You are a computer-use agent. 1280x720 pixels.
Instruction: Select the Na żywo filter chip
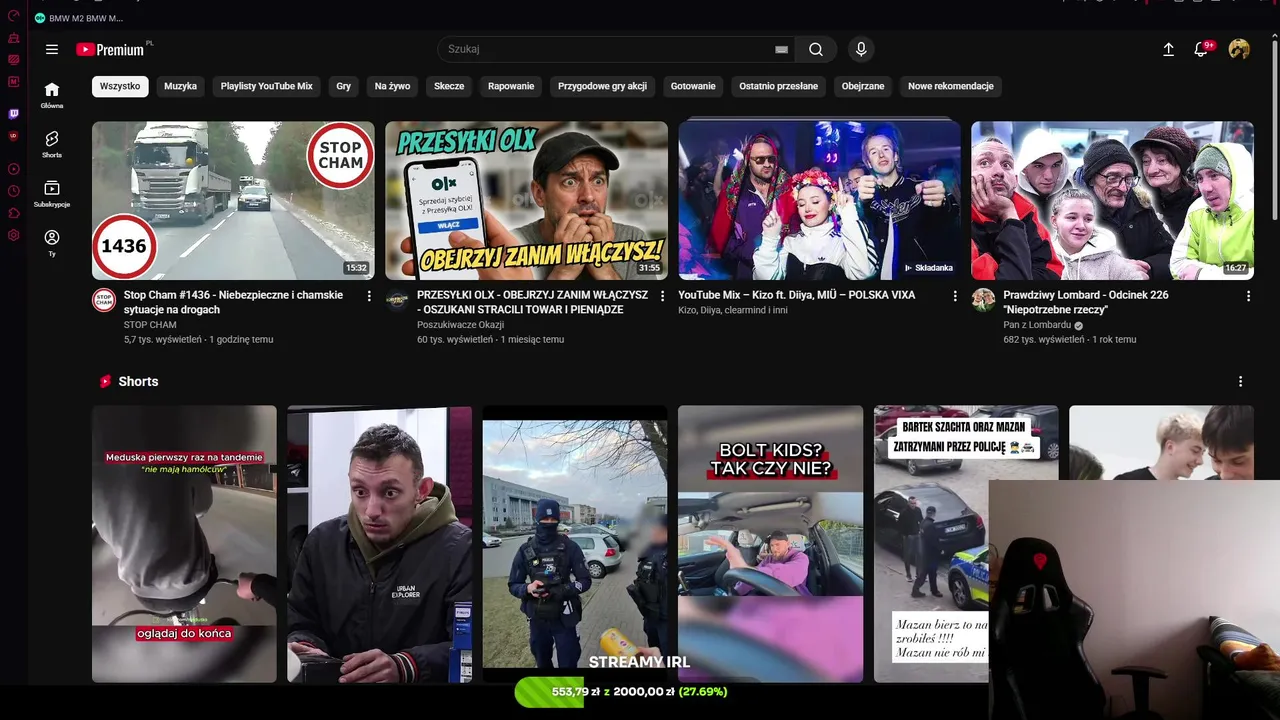pos(393,86)
